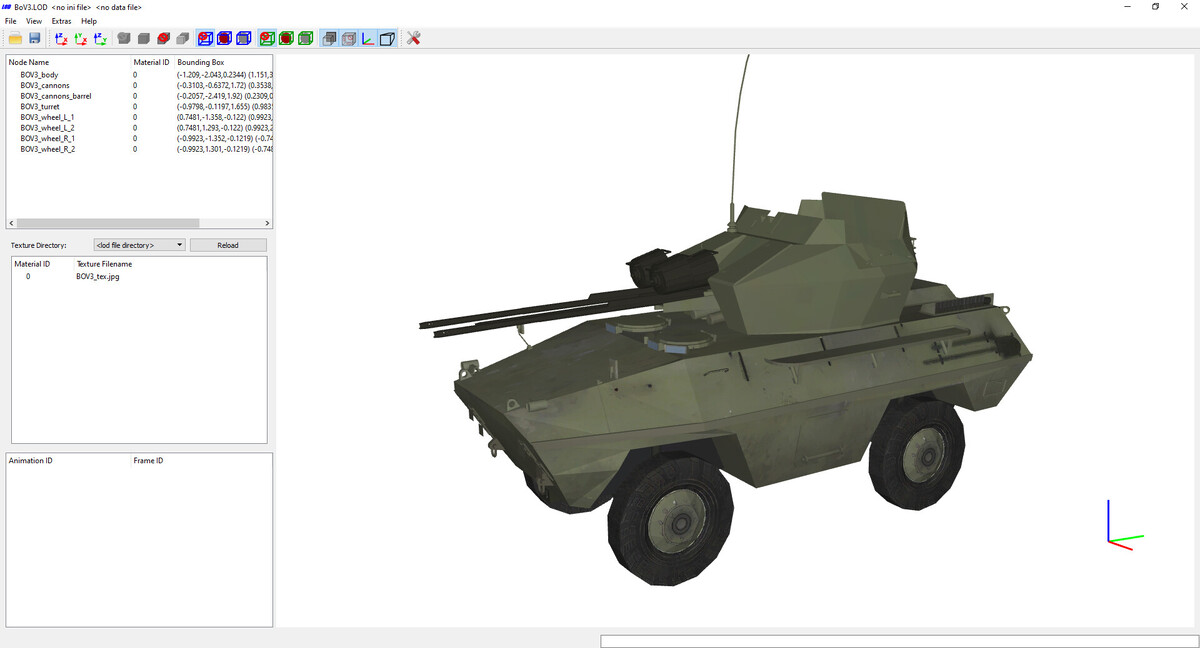Toggle the coordinate axes display icon
This screenshot has height=648, width=1200.
pyautogui.click(x=367, y=38)
